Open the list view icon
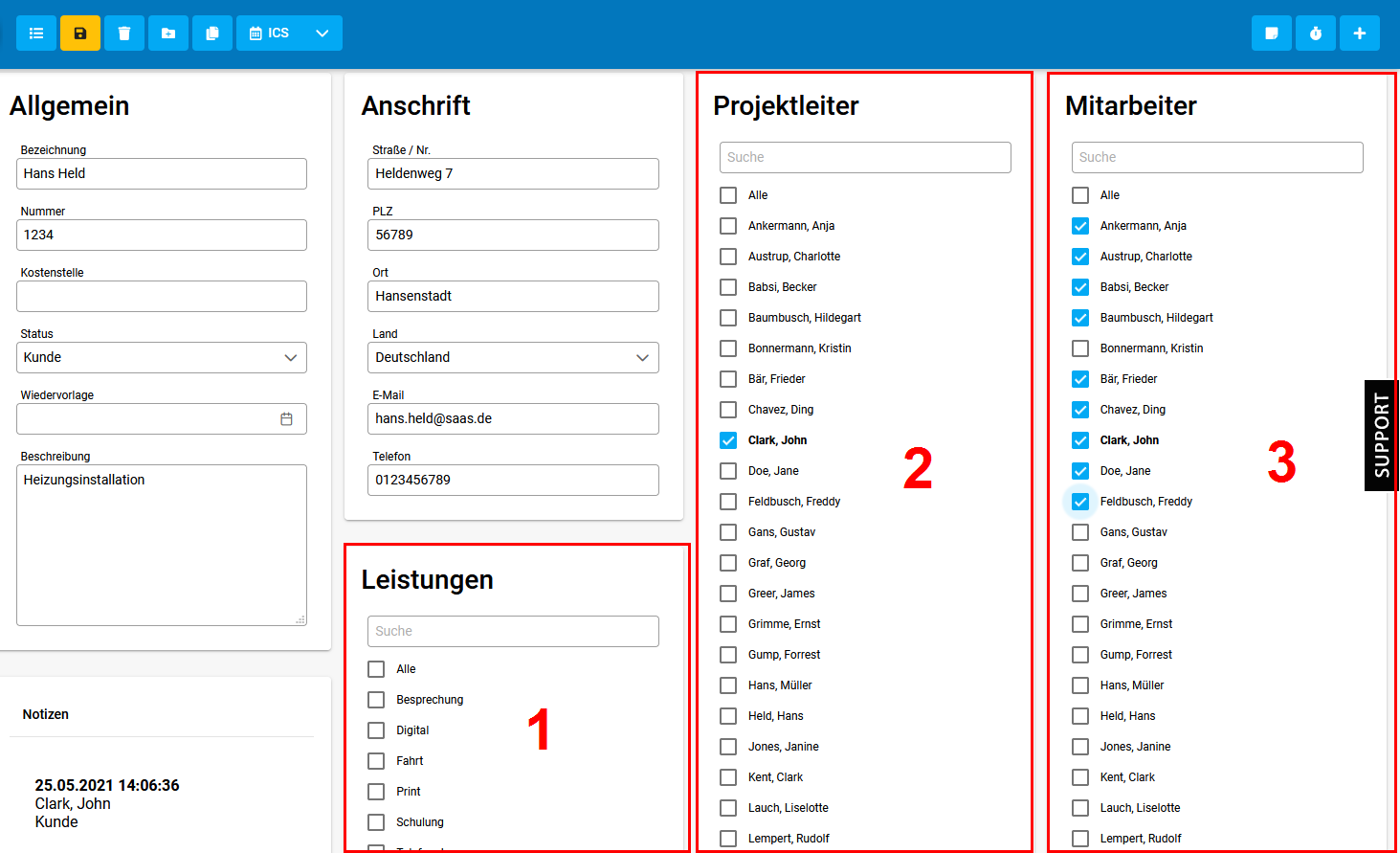The image size is (1400, 853). click(36, 34)
